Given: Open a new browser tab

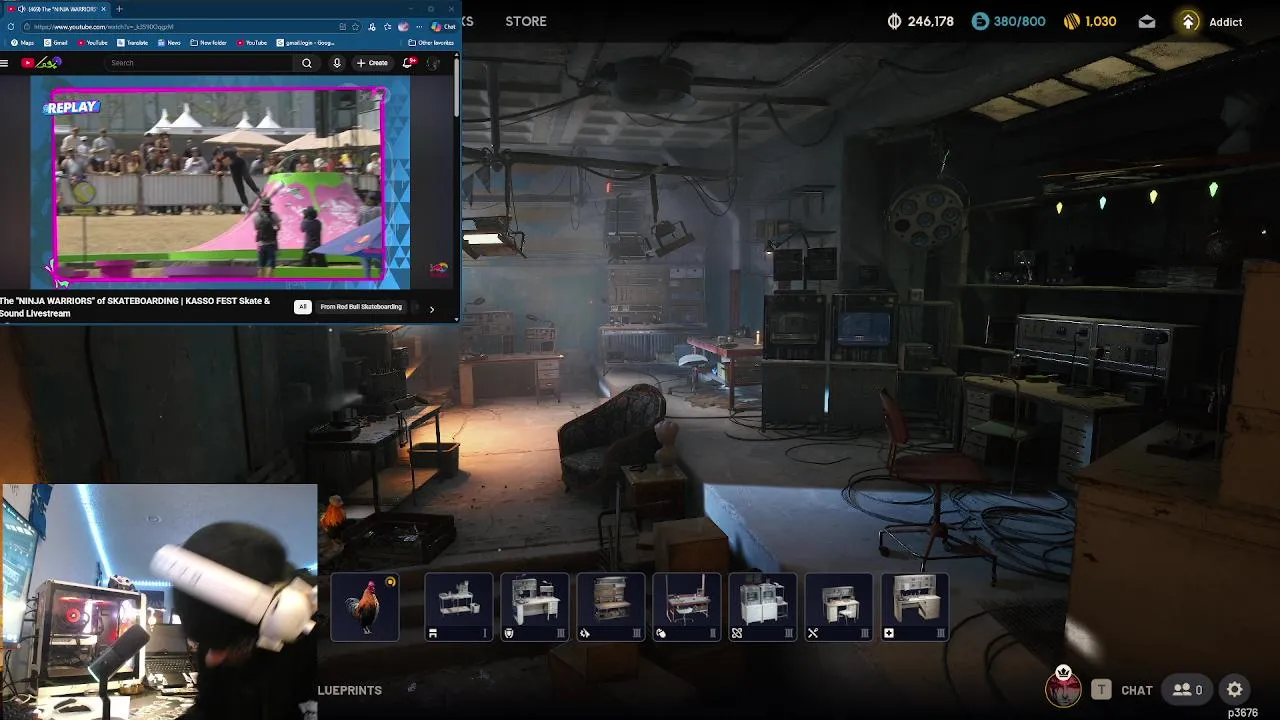Looking at the screenshot, I should (x=119, y=9).
